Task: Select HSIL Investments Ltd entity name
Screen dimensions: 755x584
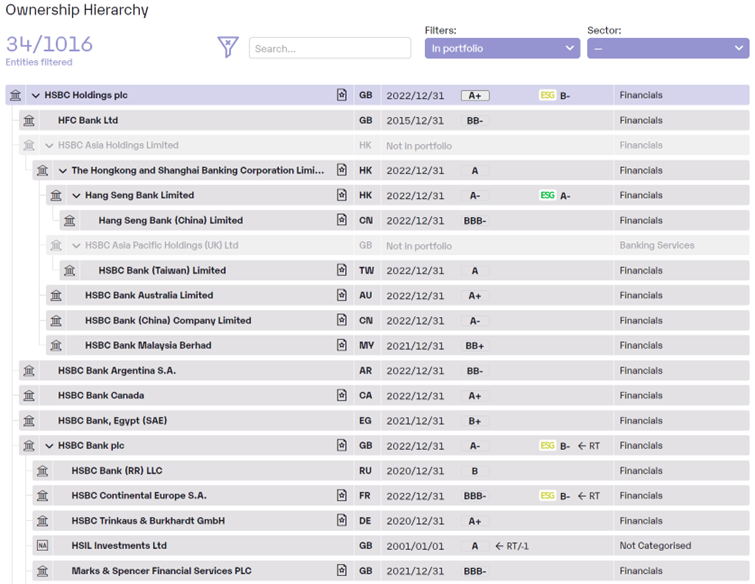Action: (119, 546)
